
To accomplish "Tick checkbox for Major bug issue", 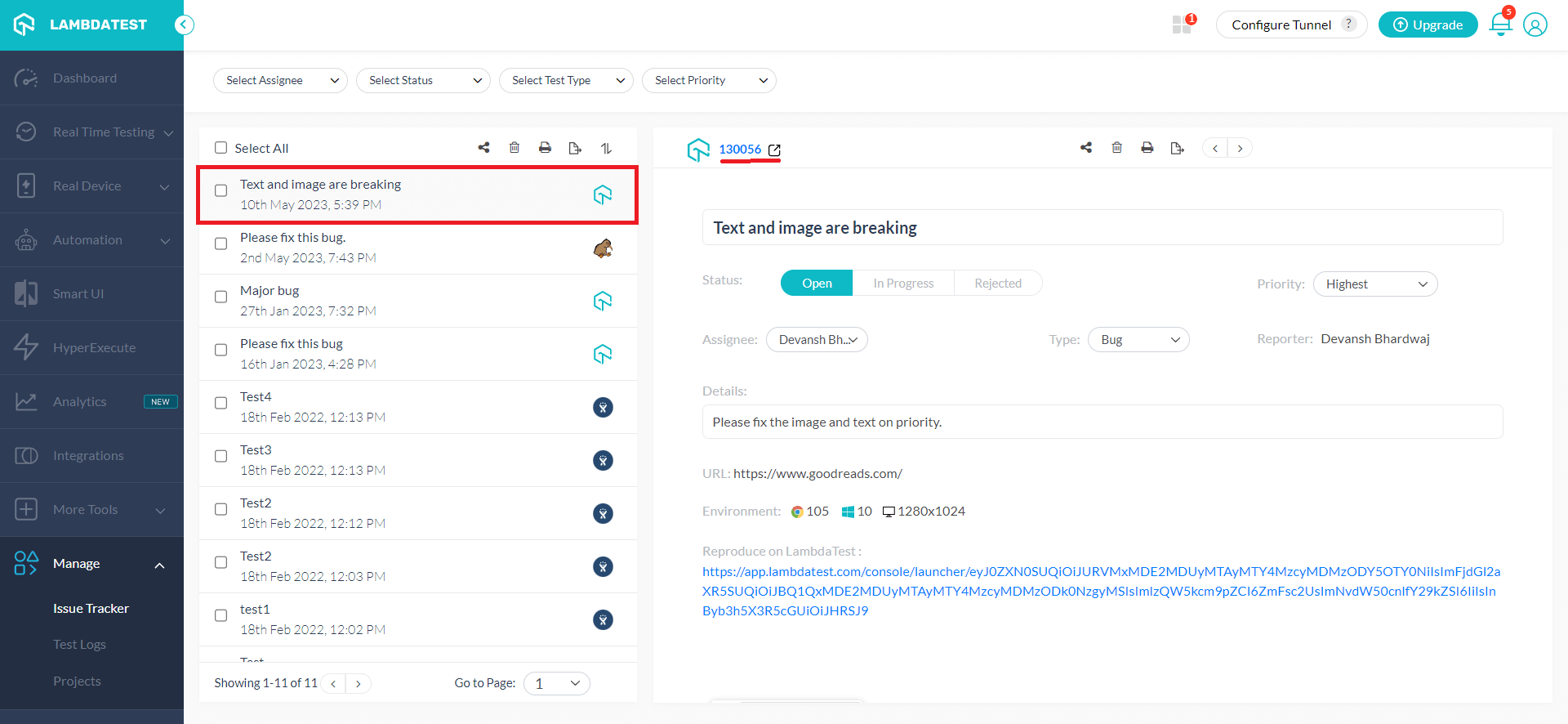I will [220, 297].
